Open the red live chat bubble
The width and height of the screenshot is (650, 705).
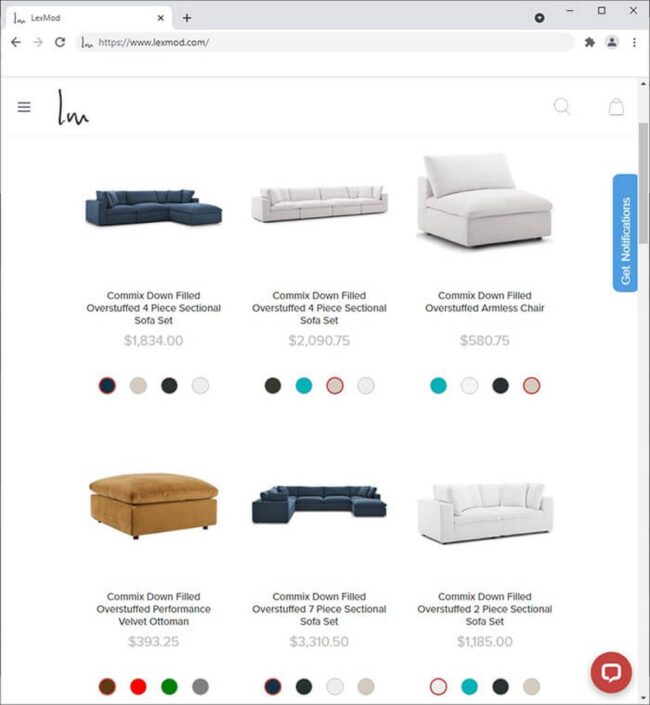[x=611, y=672]
